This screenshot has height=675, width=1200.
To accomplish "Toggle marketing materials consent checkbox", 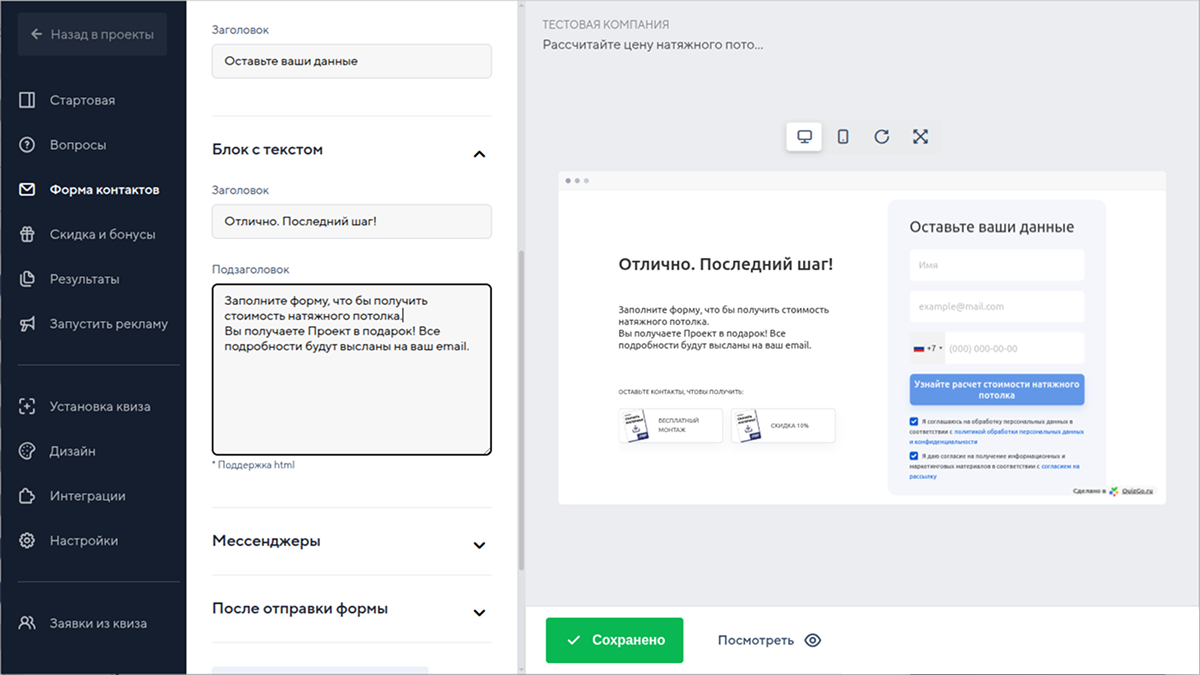I will point(914,456).
